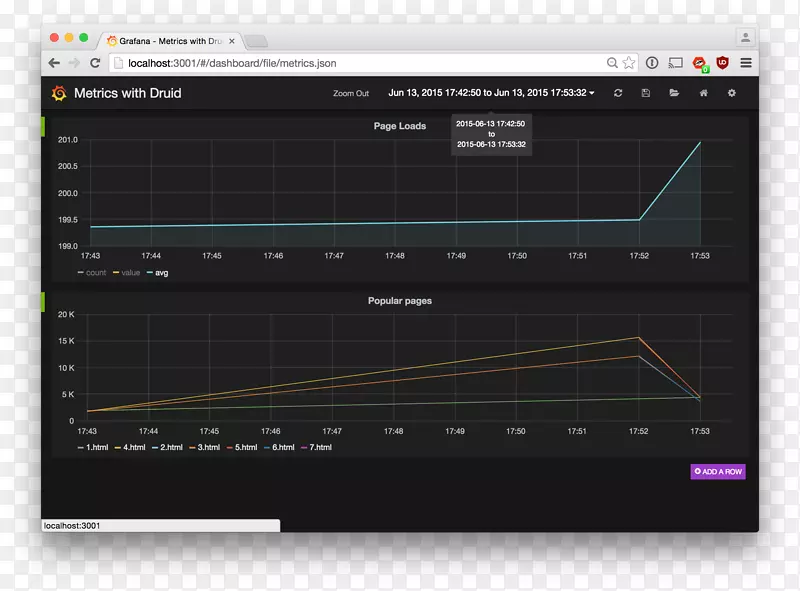Toggle the avg series in legend
800x591 pixels.
point(161,272)
